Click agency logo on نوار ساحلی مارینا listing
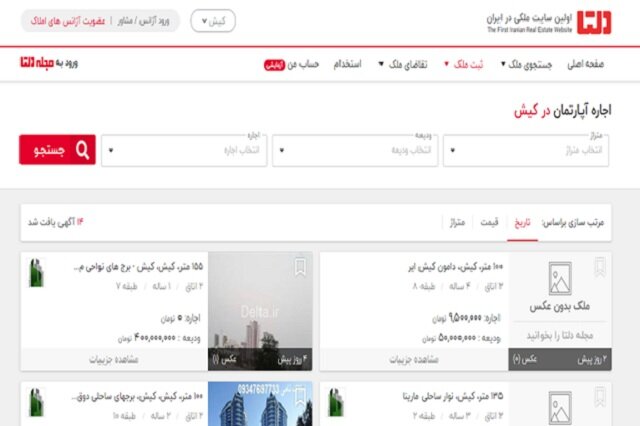640x426 pixels. [336, 402]
